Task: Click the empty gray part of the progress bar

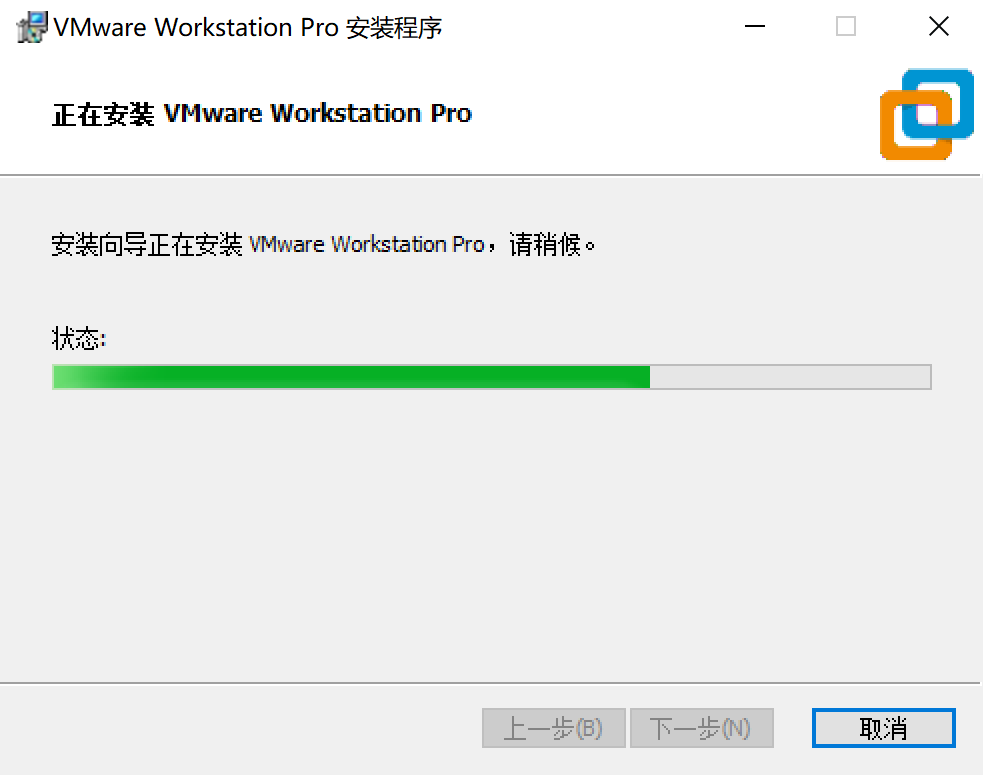Action: 791,377
